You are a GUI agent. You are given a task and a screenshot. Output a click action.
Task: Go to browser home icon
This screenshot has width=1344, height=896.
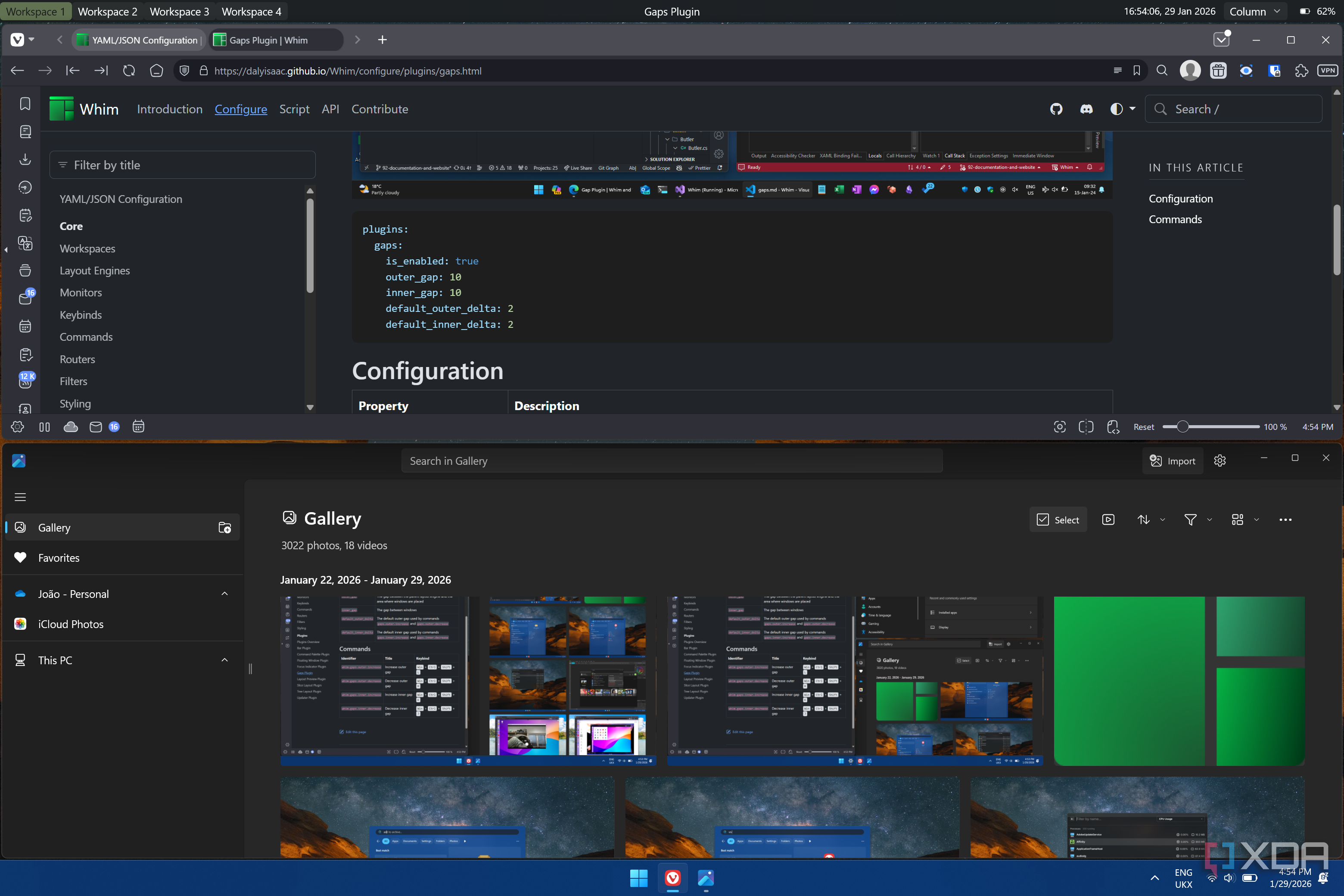click(156, 71)
